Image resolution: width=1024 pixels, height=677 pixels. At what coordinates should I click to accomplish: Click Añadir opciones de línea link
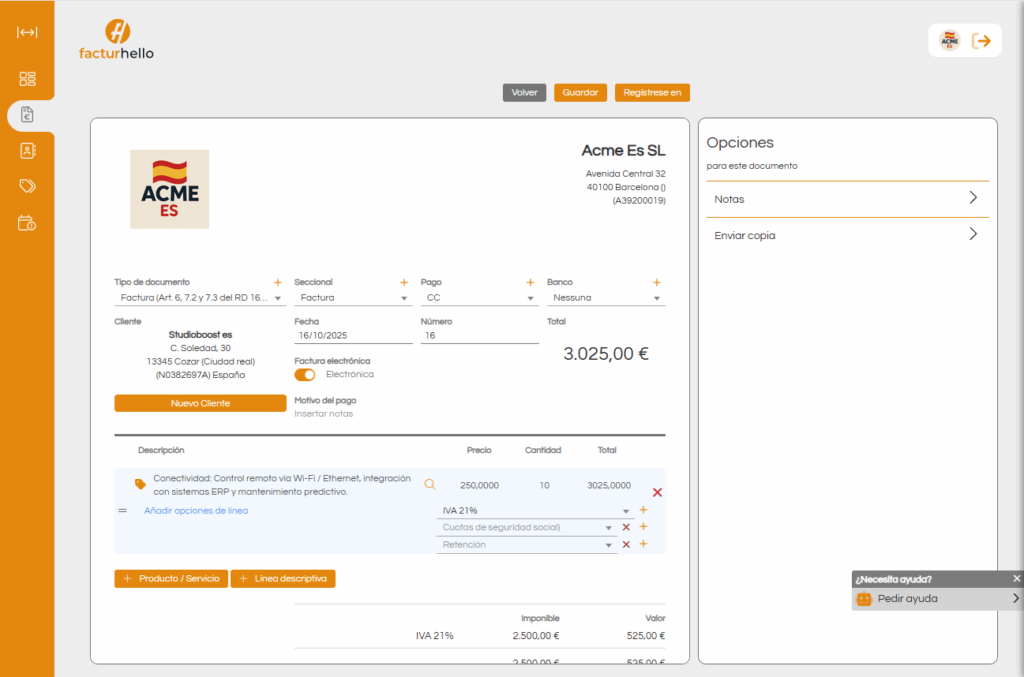pyautogui.click(x=196, y=511)
